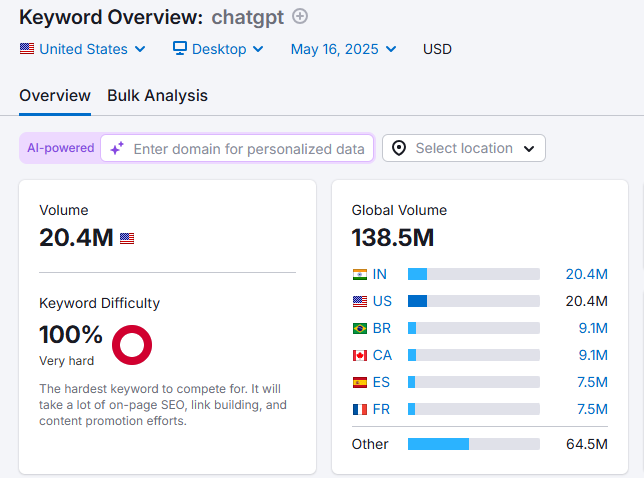Open the United States country dropdown
The width and height of the screenshot is (644, 478).
tap(83, 49)
